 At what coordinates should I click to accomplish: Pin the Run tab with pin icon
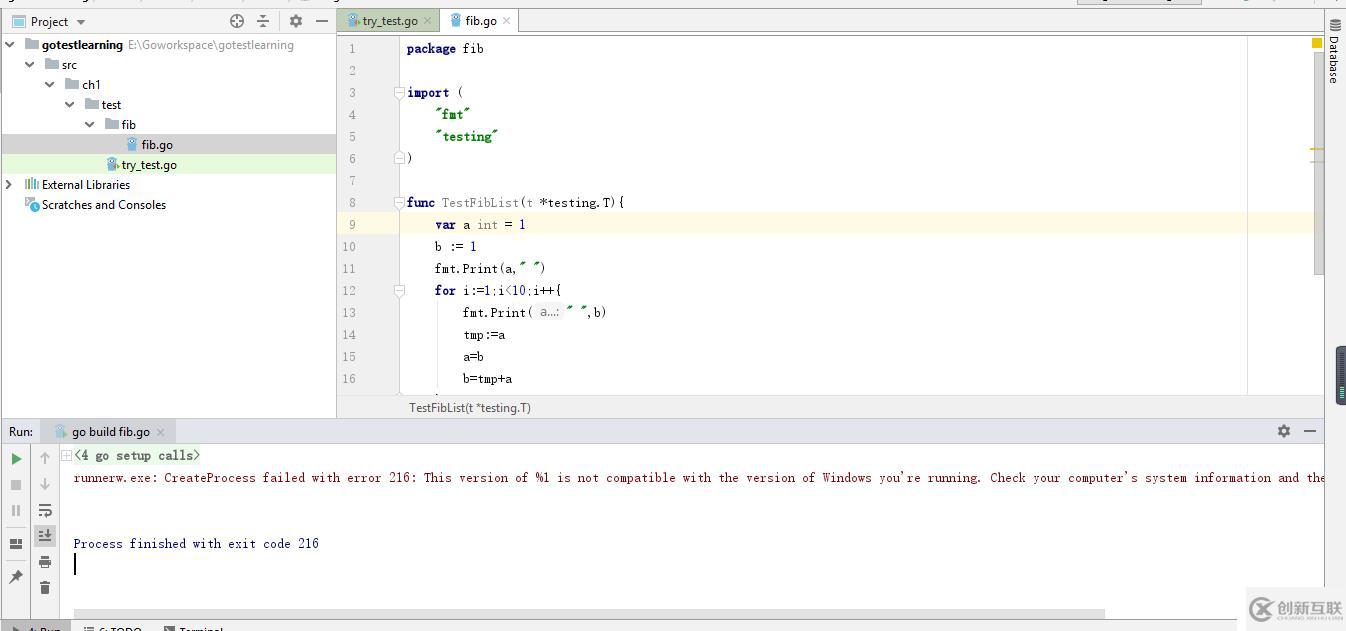[x=16, y=577]
